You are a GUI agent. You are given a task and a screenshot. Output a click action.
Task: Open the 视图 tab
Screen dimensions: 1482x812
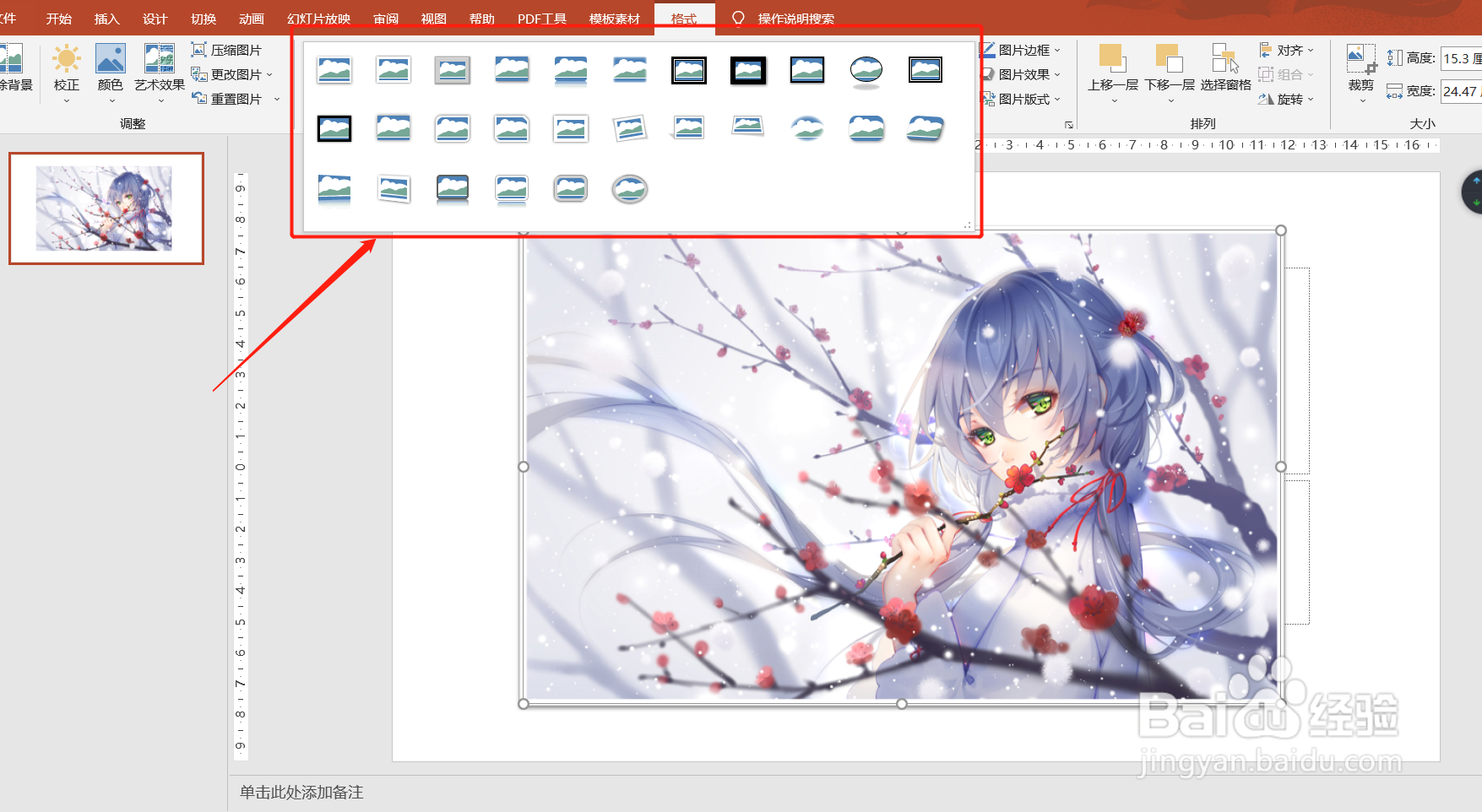pos(434,19)
